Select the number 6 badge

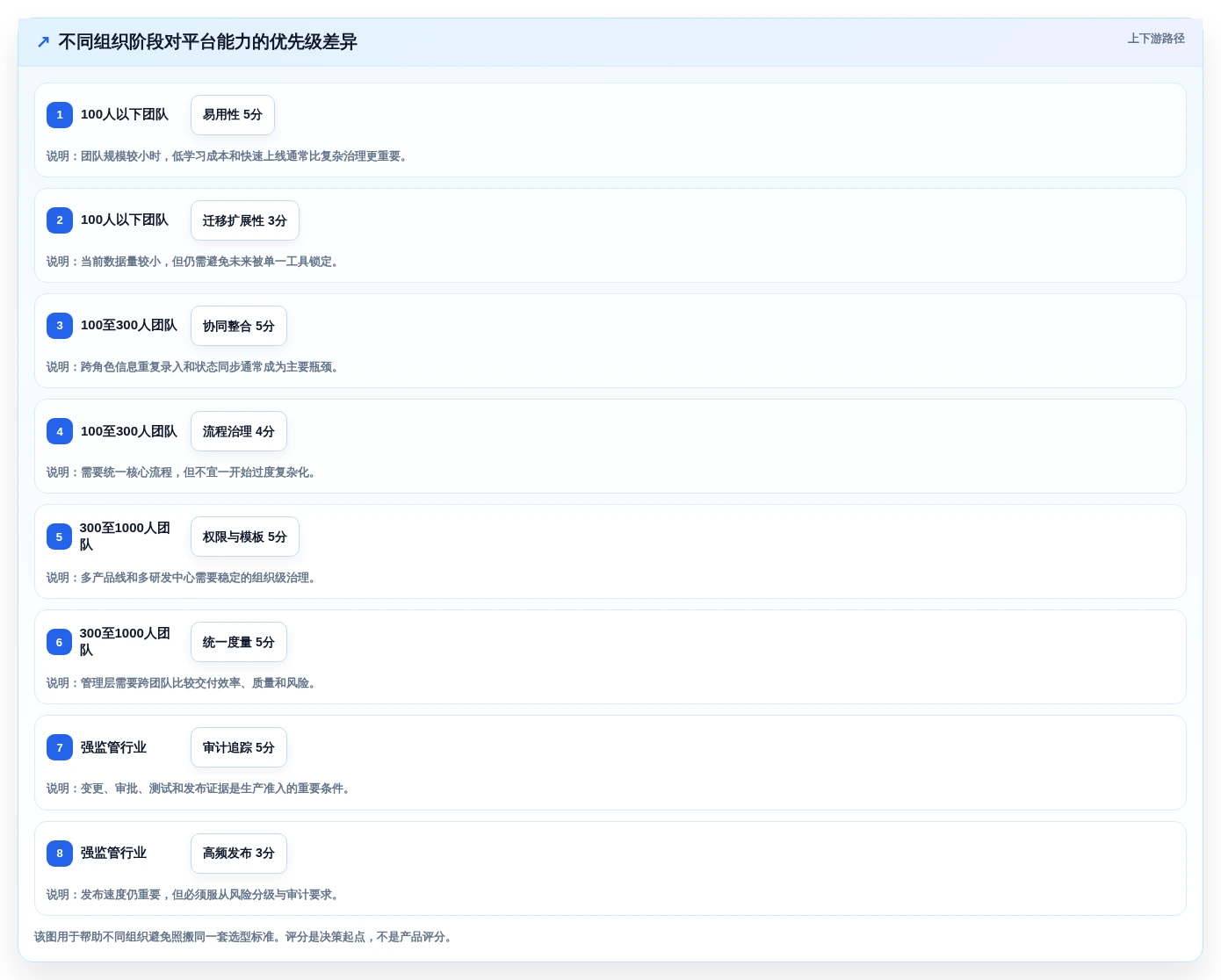(x=60, y=642)
